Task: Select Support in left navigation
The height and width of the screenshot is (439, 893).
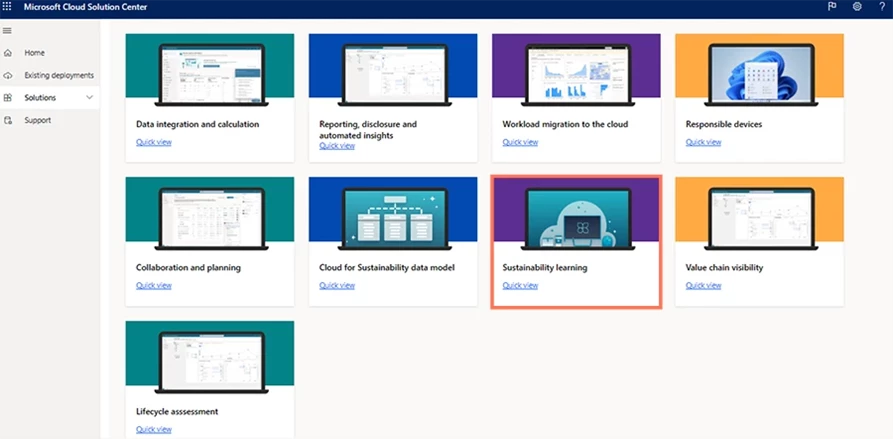Action: pos(37,120)
